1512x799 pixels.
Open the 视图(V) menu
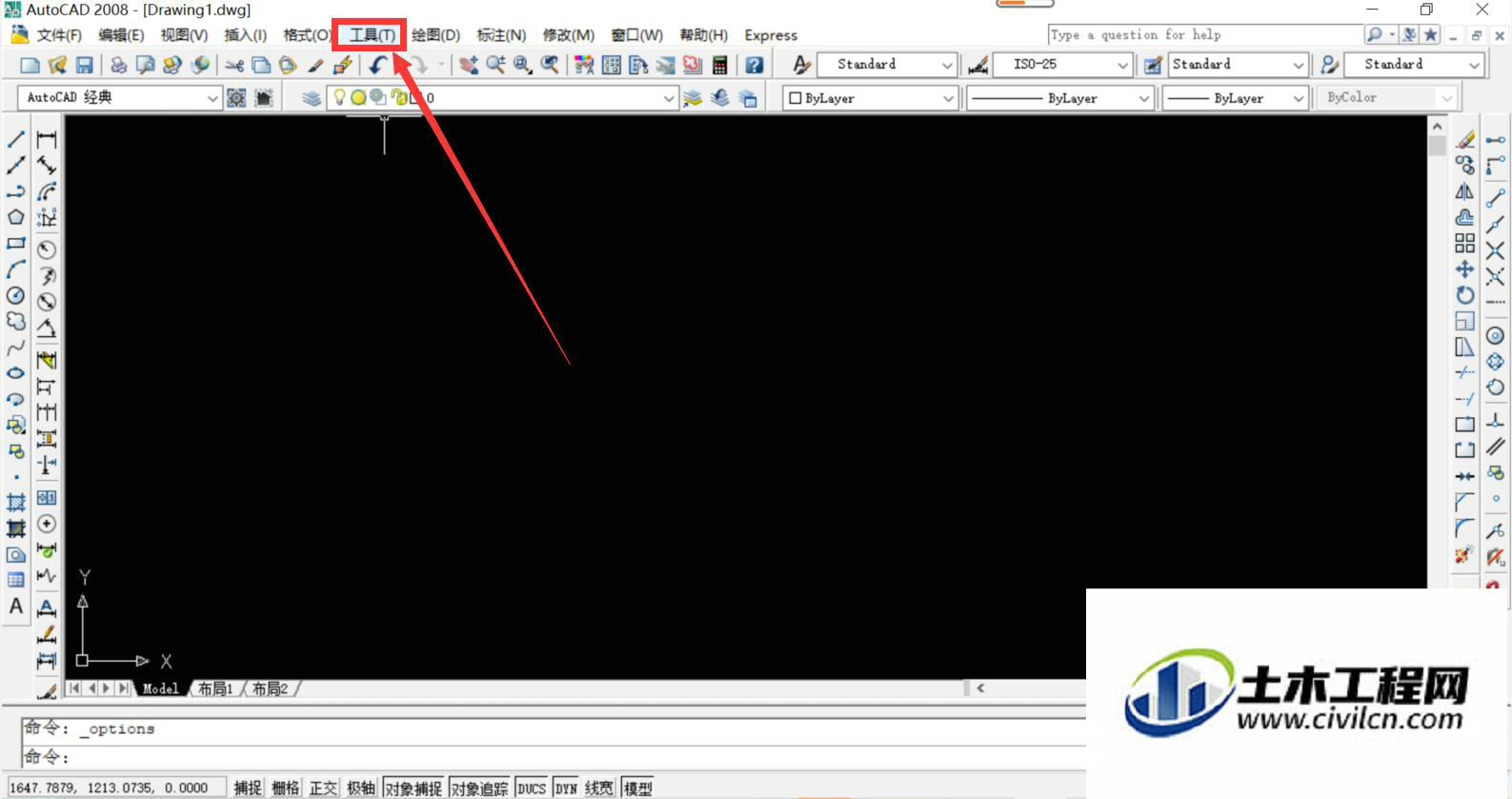pyautogui.click(x=184, y=35)
